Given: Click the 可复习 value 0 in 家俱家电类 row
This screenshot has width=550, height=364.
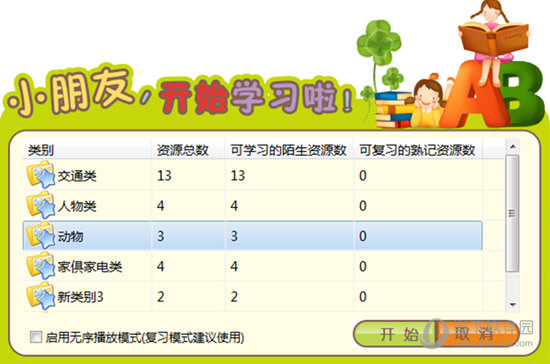Looking at the screenshot, I should coord(363,267).
